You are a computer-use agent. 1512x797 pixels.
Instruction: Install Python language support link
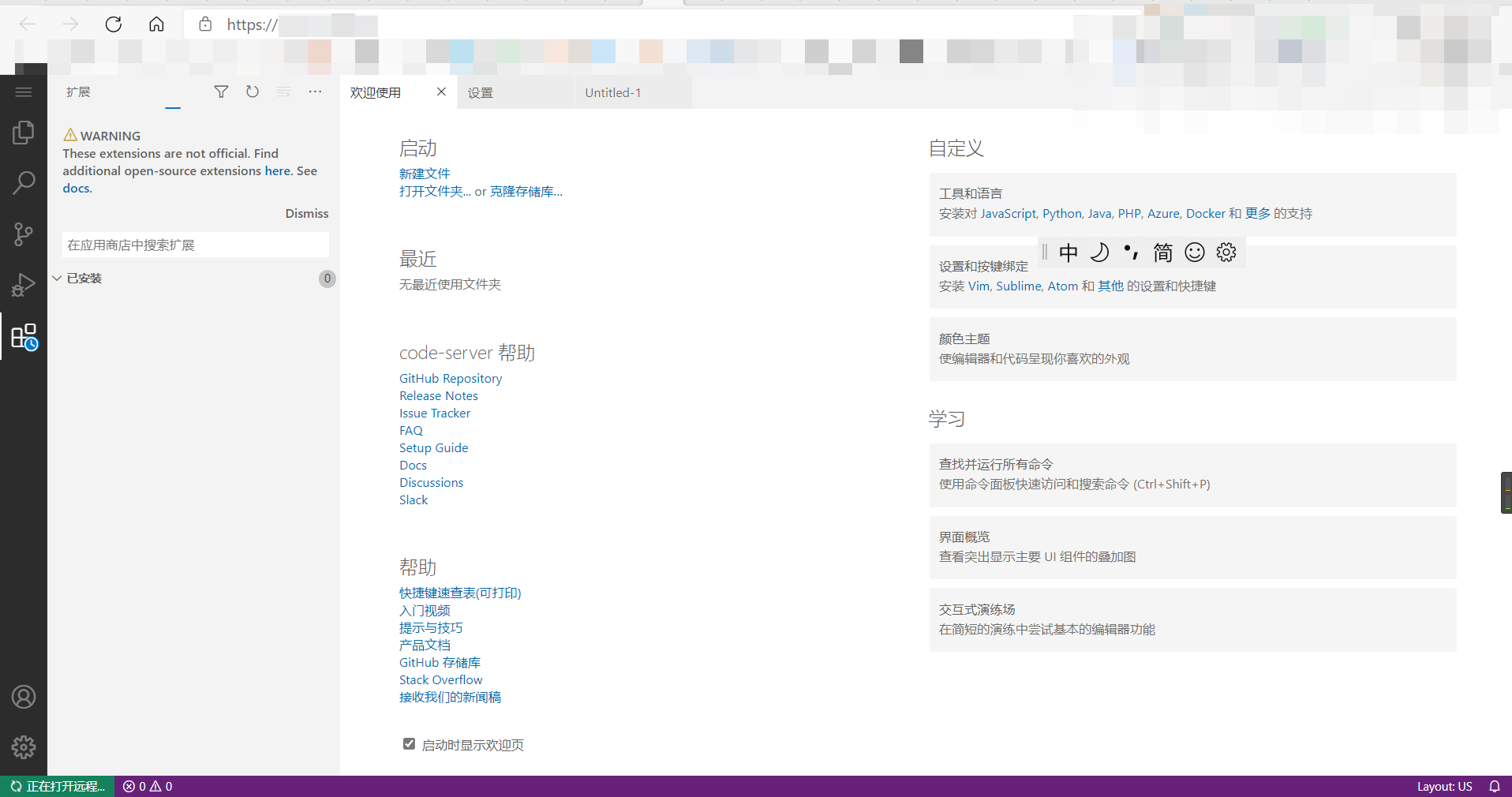coord(1062,214)
